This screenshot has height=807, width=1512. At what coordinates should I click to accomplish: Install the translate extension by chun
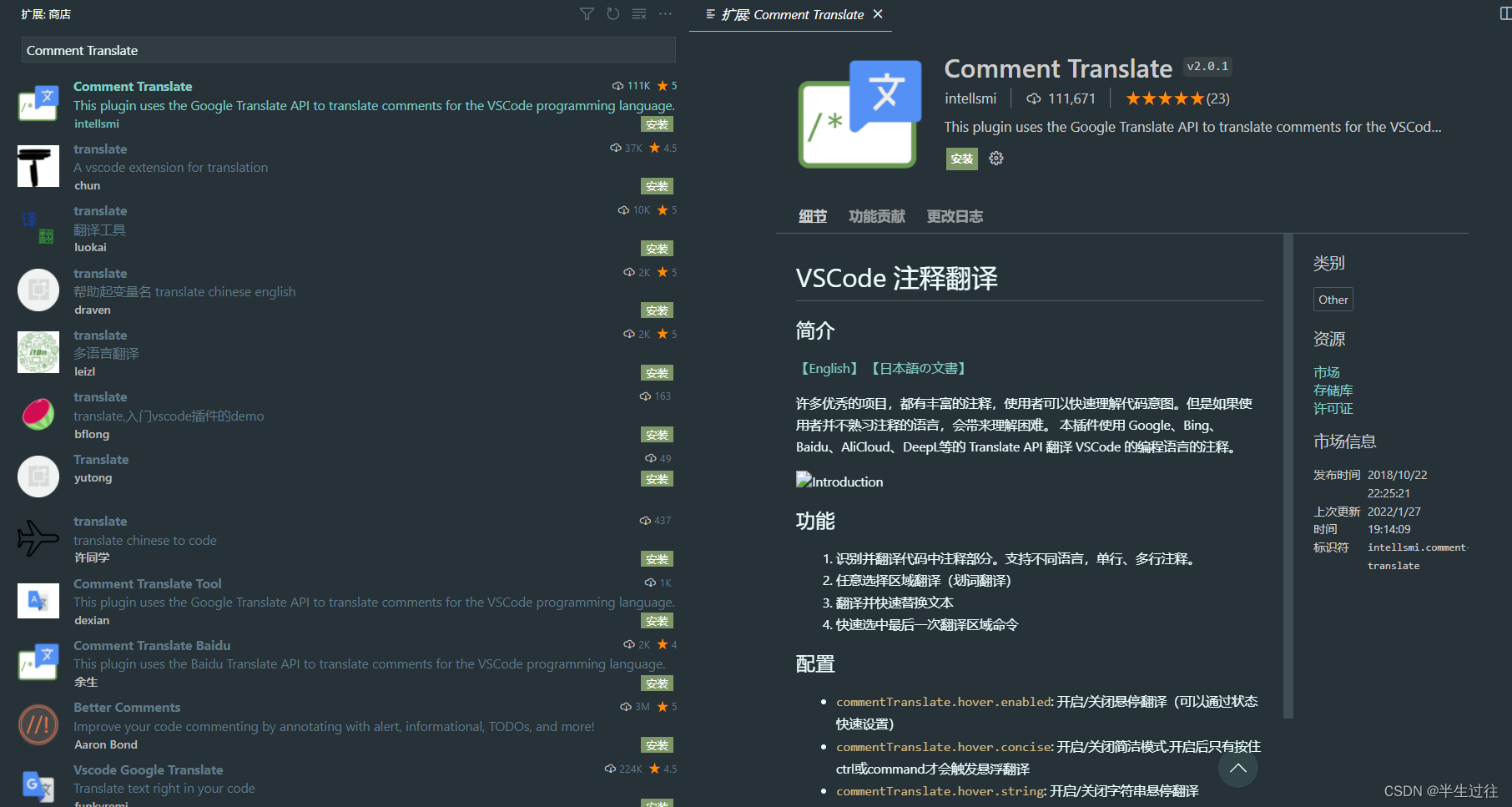(658, 186)
